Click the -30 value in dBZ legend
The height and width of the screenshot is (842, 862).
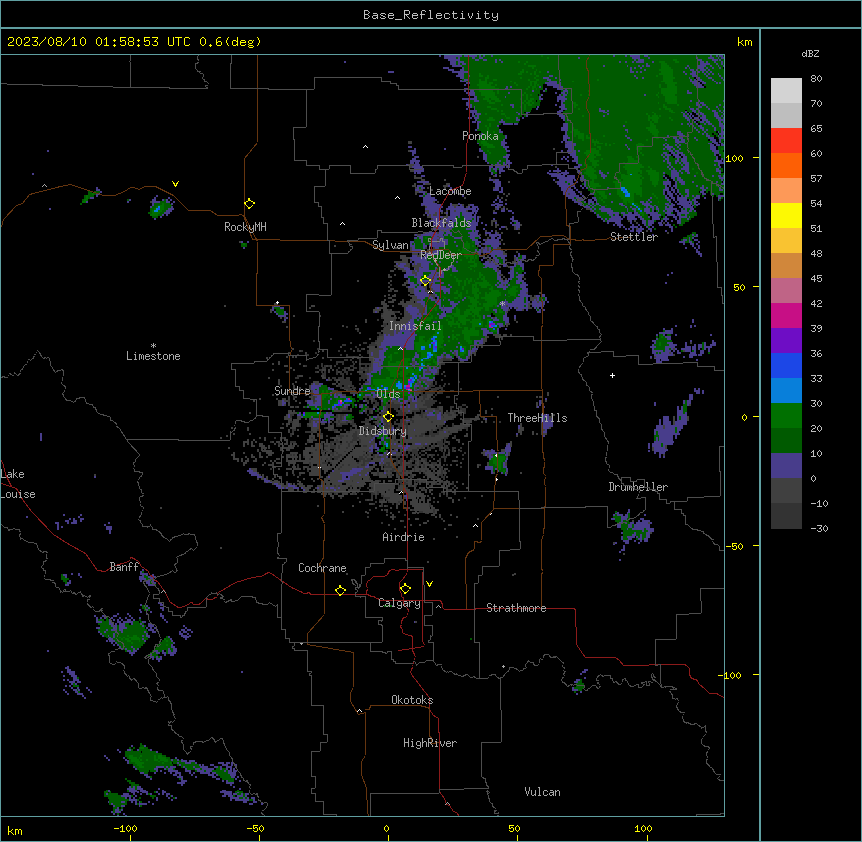click(x=819, y=528)
